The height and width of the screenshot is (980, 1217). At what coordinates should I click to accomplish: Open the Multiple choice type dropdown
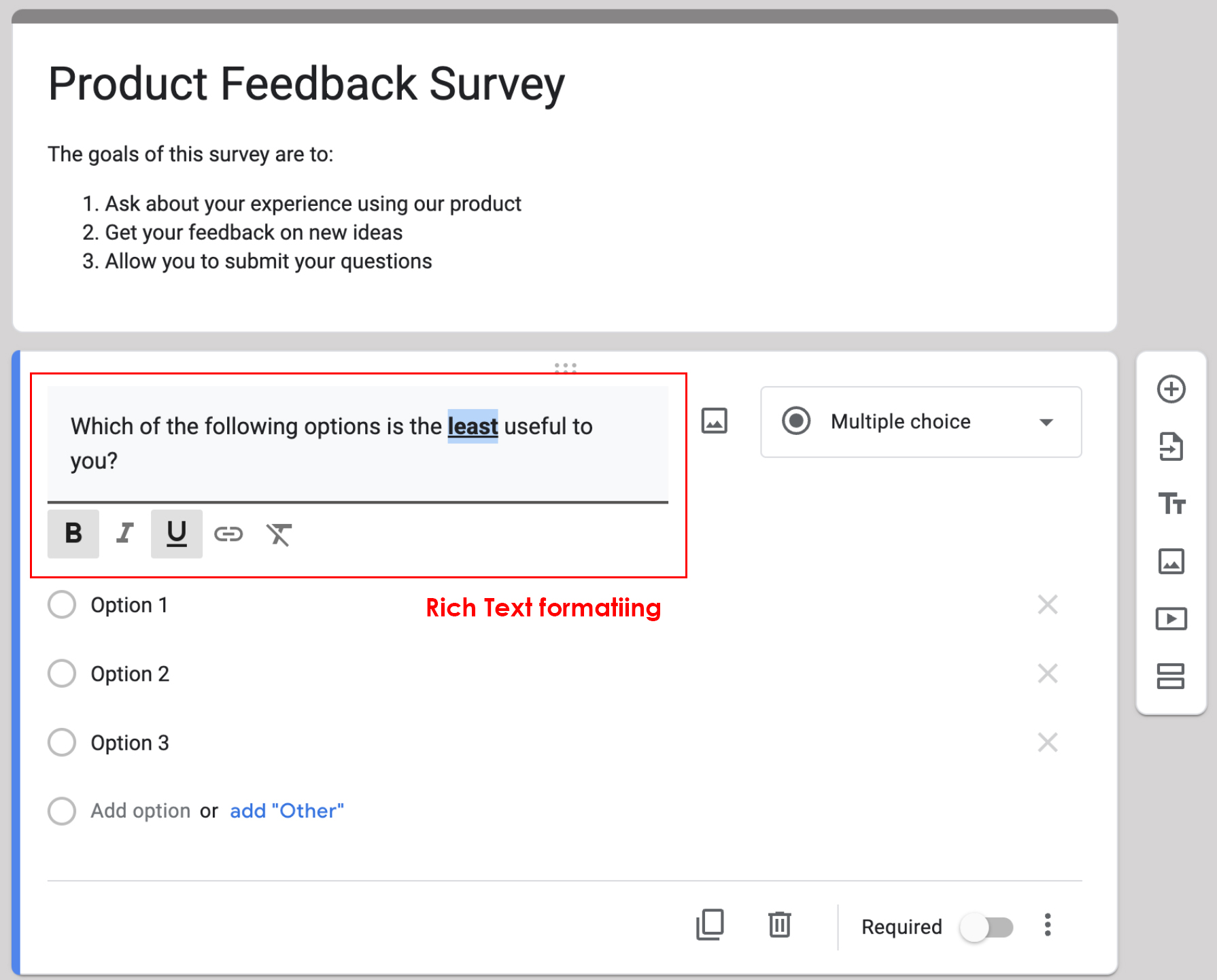point(921,422)
